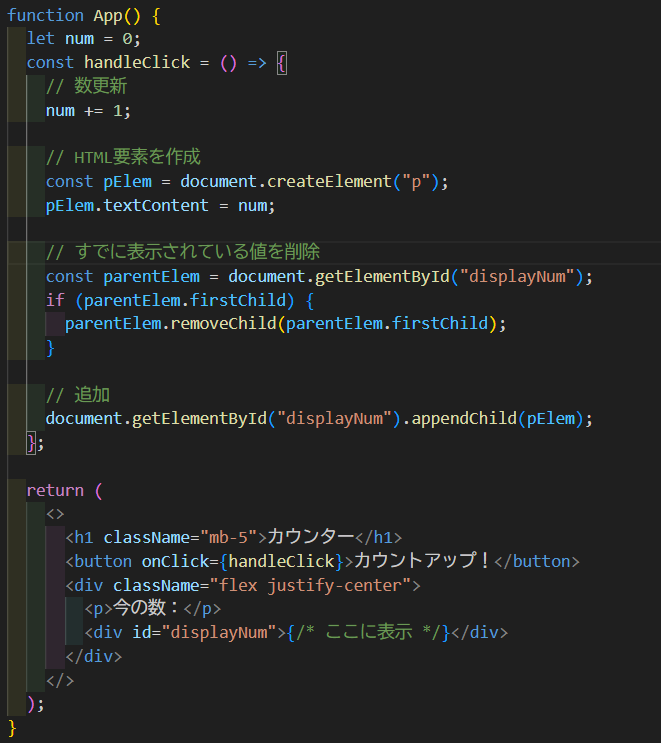Click pElem inside the appendChild argument

pos(551,418)
